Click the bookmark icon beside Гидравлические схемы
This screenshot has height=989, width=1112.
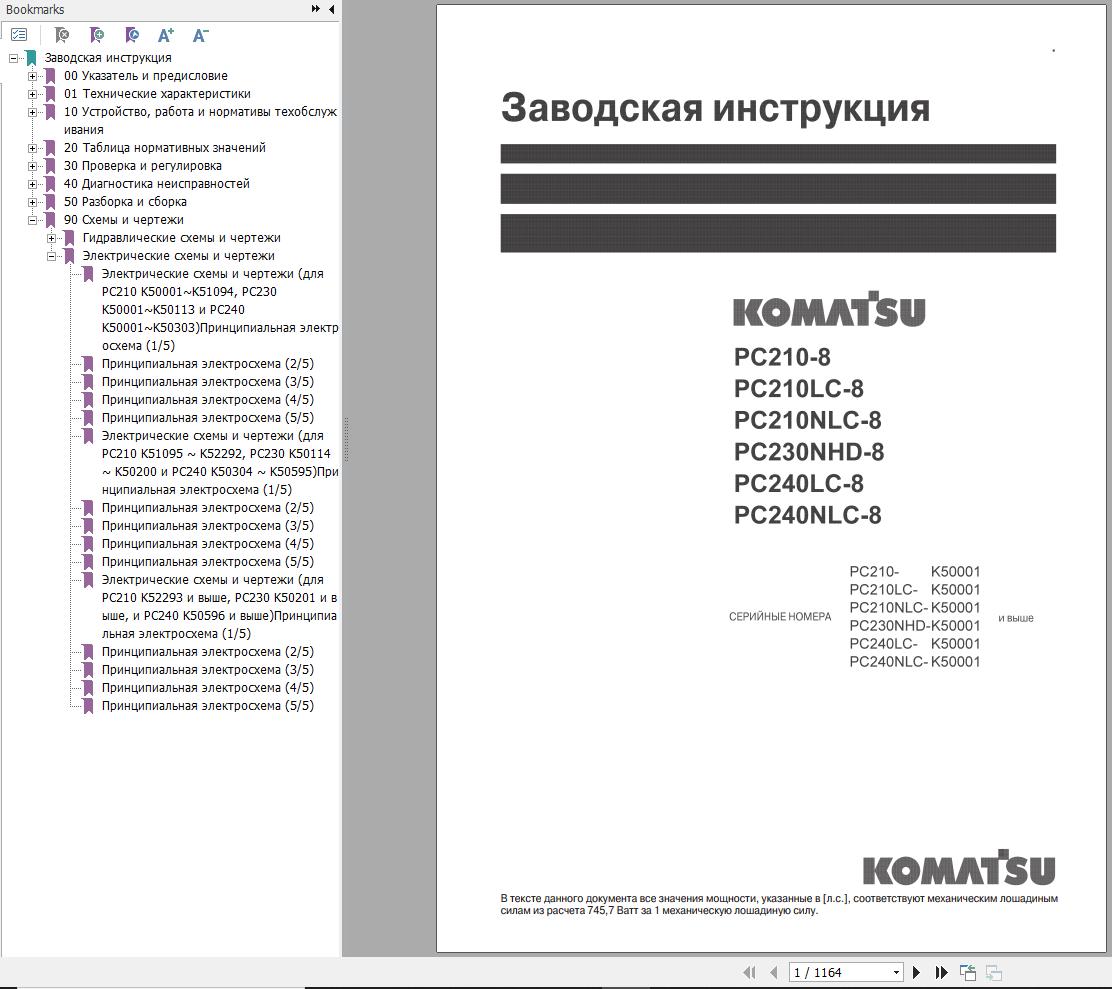click(70, 238)
